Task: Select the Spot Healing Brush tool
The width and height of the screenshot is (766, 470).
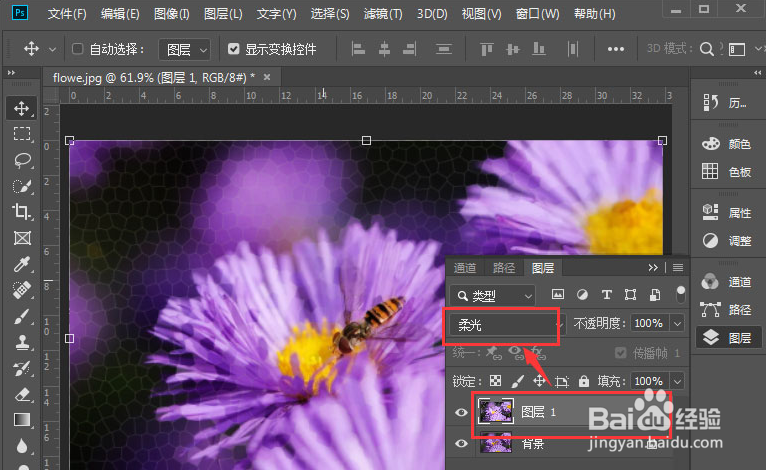Action: coord(21,290)
